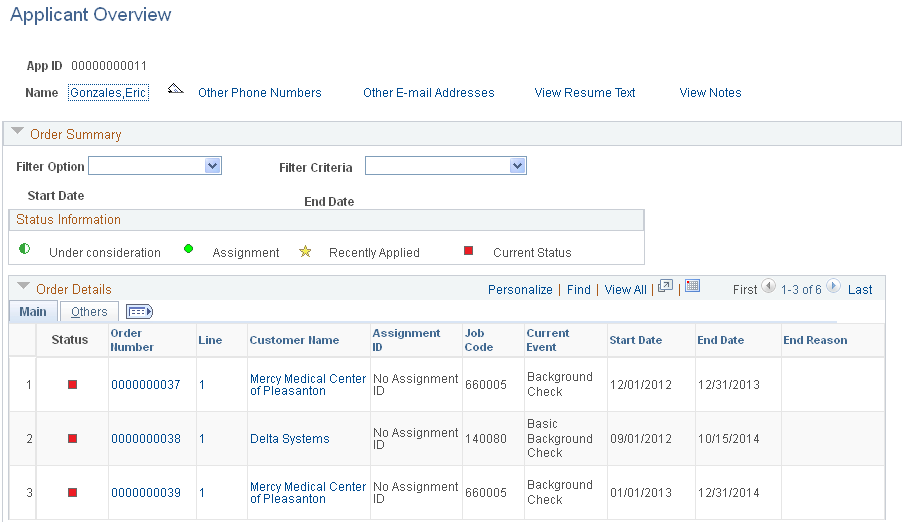902x522 pixels.
Task: Click the Last rows link
Action: tap(860, 289)
